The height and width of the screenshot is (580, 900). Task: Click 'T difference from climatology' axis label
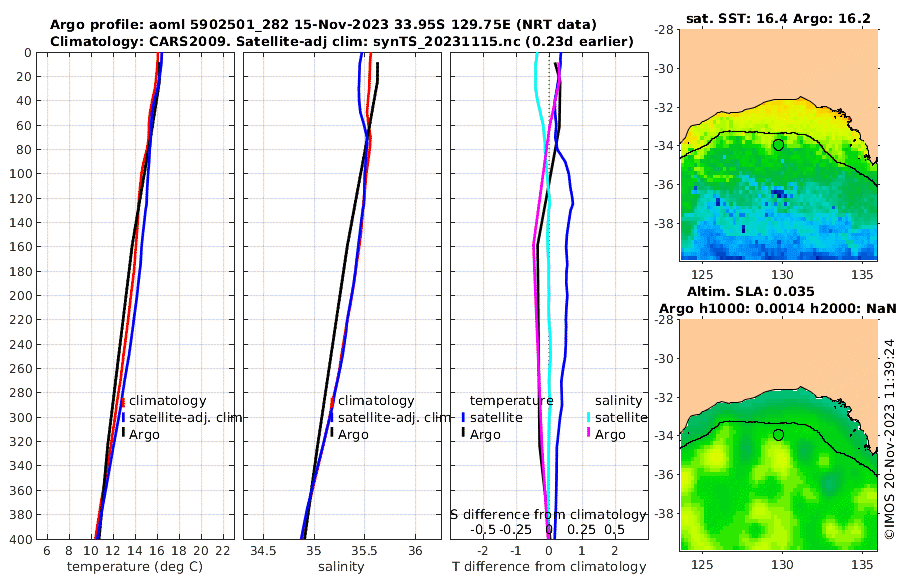pyautogui.click(x=549, y=567)
